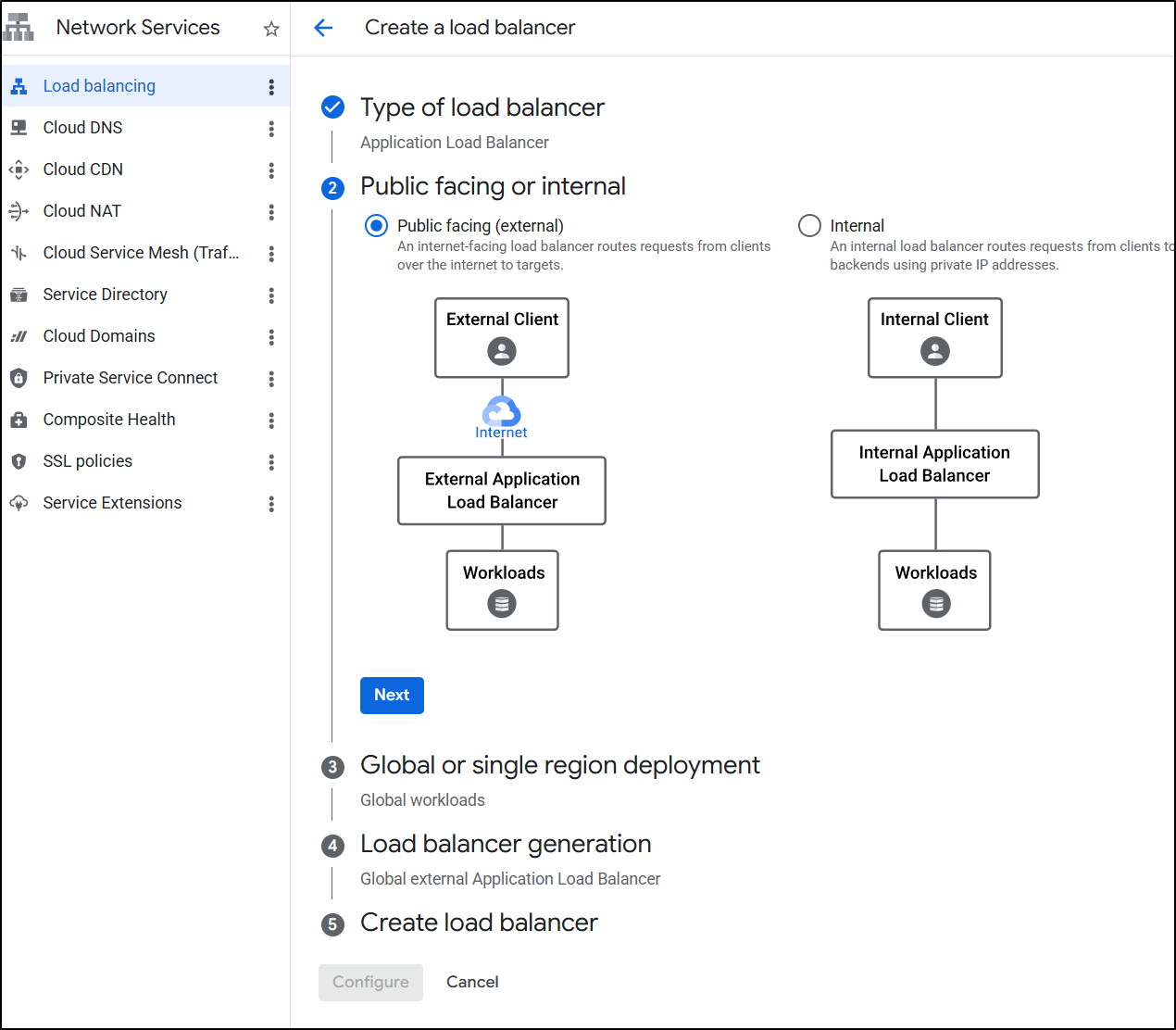Click the Cloud CDN sidebar icon
Screen dimensions: 1176x1030
19,170
